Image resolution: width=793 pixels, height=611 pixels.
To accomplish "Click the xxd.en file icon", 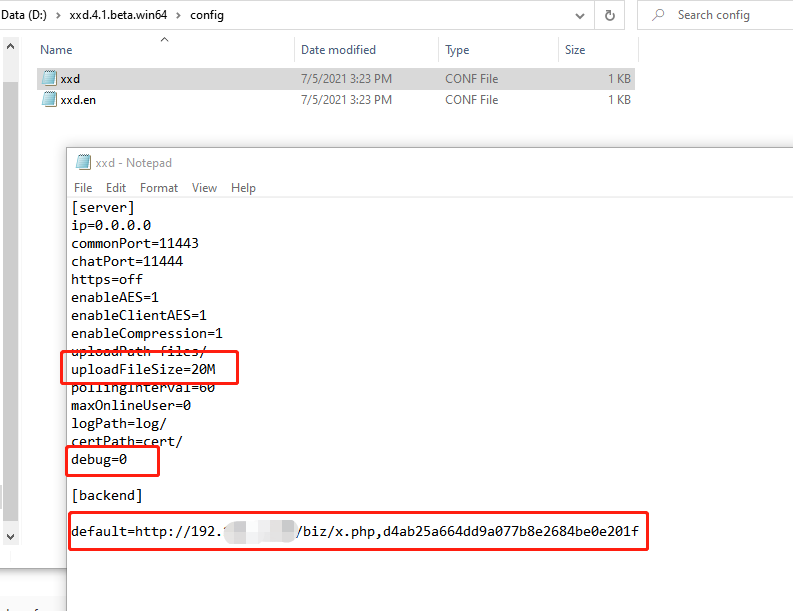I will tap(49, 100).
